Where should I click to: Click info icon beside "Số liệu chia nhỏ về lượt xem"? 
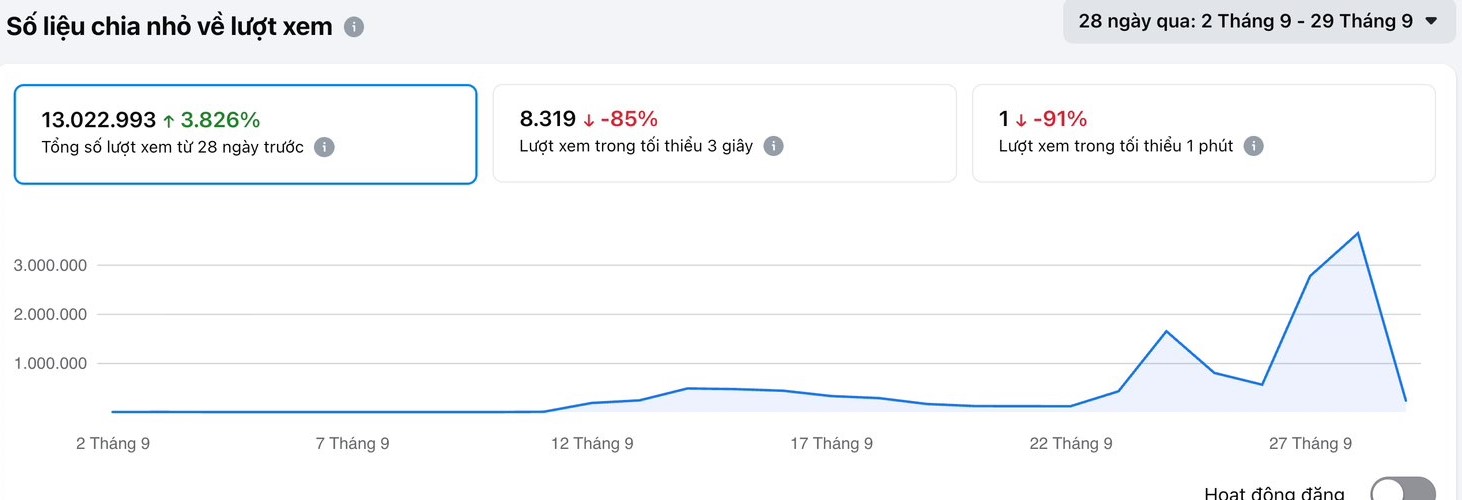354,27
